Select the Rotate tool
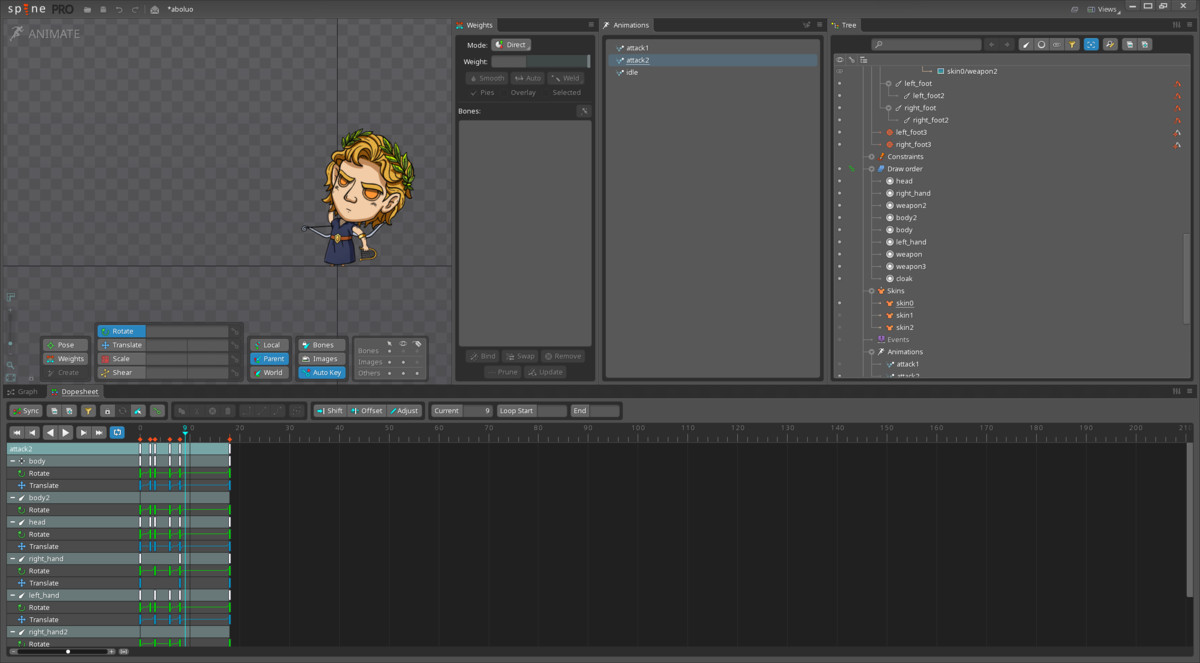The height and width of the screenshot is (663, 1200). point(121,331)
